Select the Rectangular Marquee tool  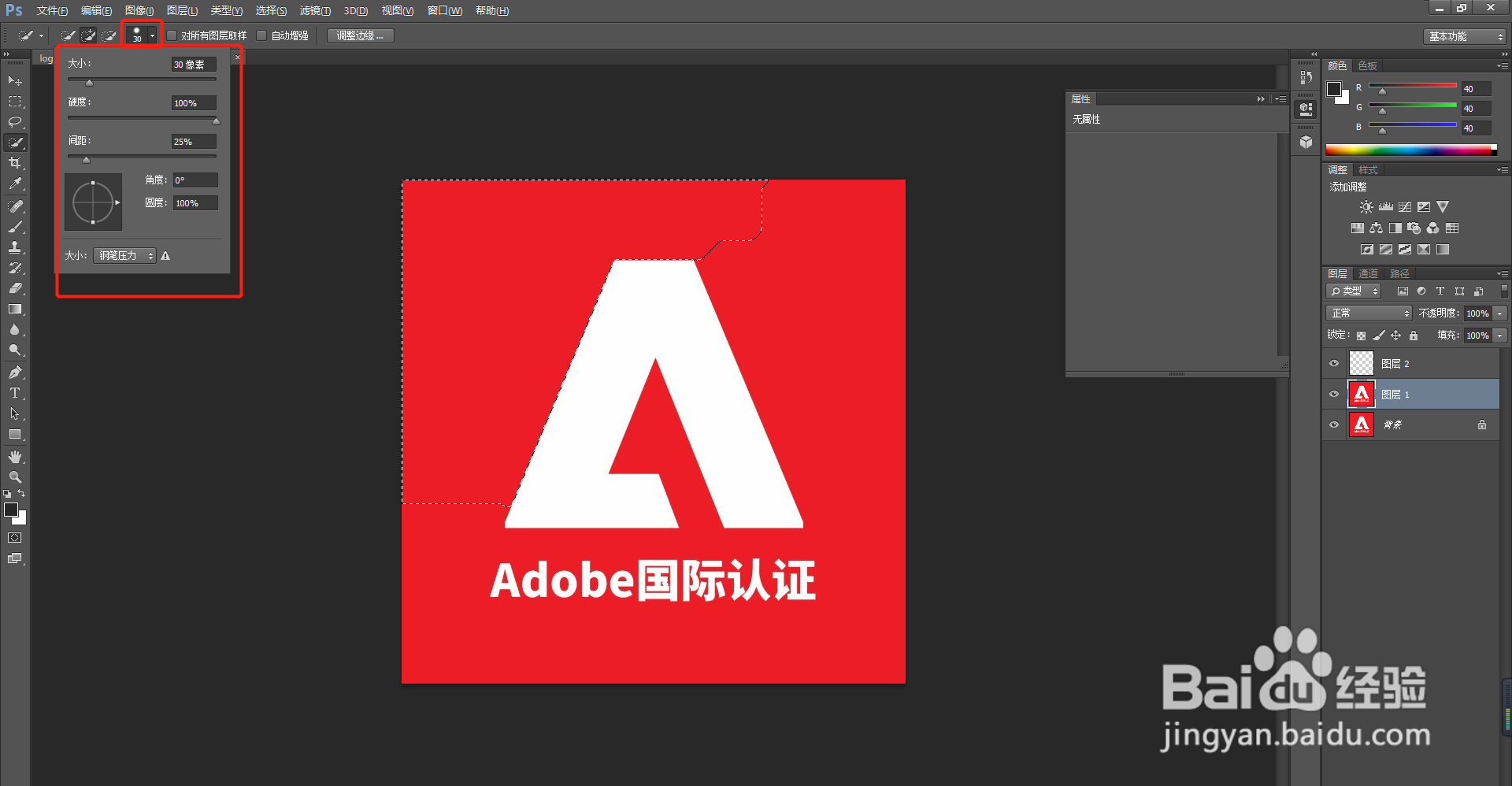pyautogui.click(x=15, y=102)
